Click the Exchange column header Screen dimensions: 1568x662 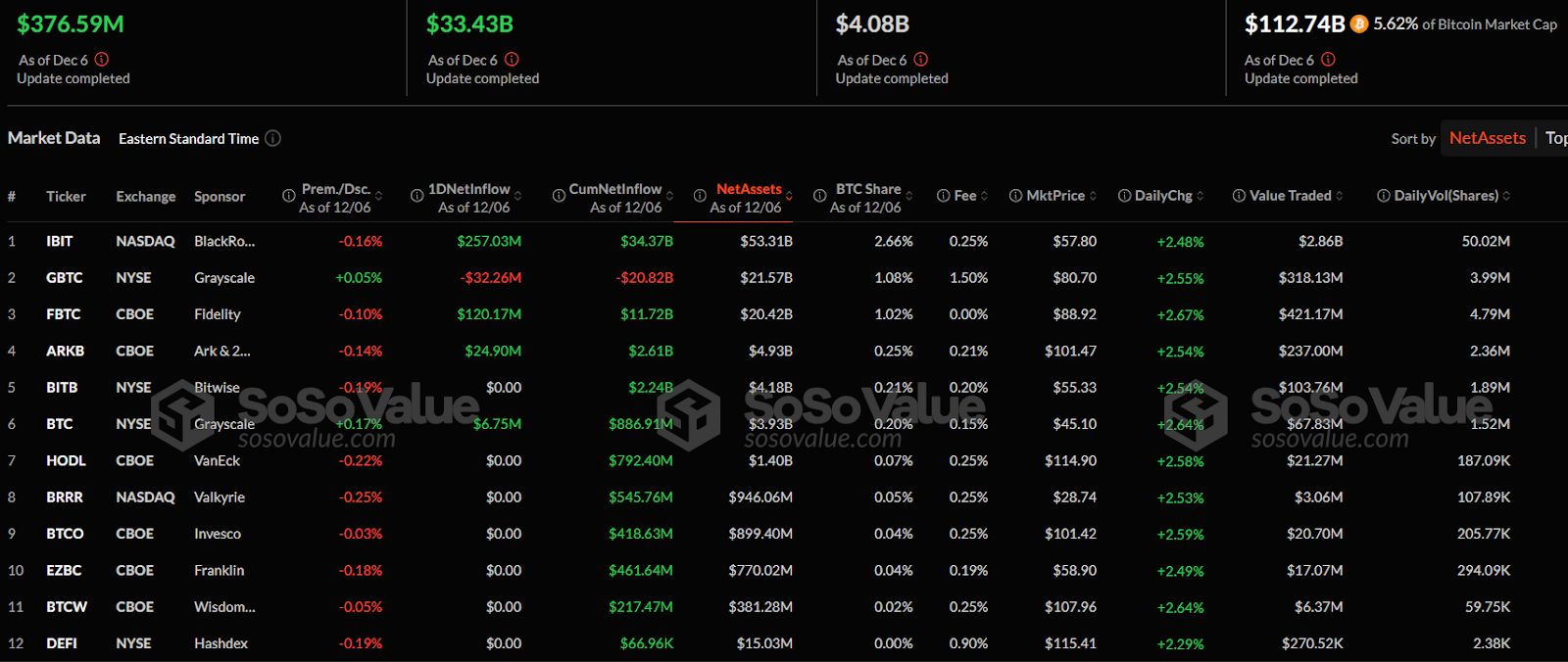pyautogui.click(x=146, y=196)
